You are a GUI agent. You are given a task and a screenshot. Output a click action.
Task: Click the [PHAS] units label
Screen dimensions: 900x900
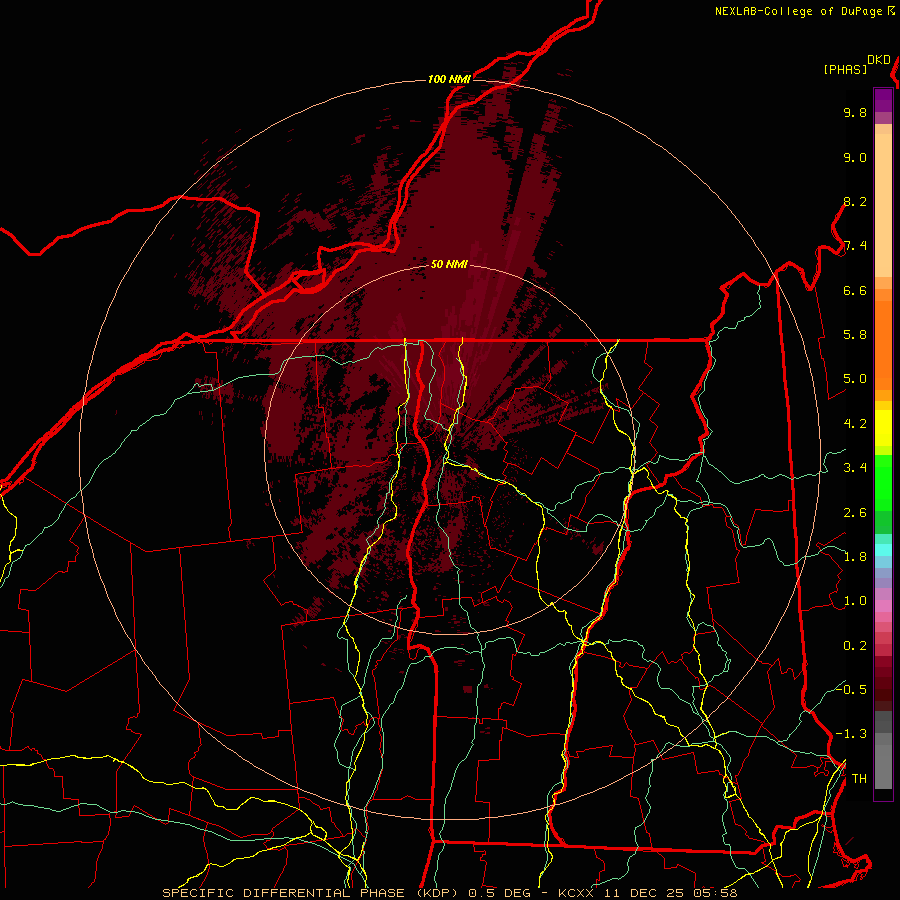[x=845, y=69]
